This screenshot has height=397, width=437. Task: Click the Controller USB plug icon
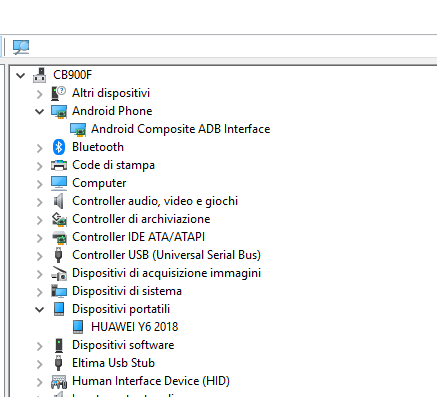[58, 255]
